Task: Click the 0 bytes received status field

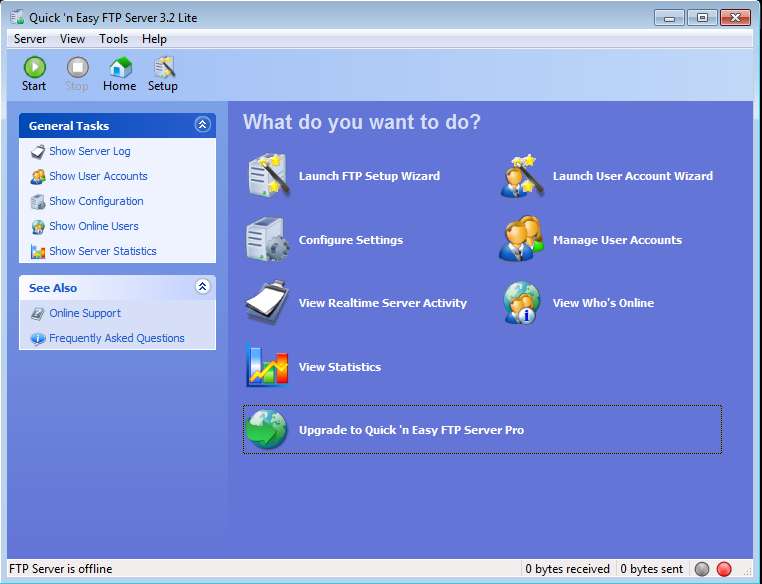Action: 567,568
